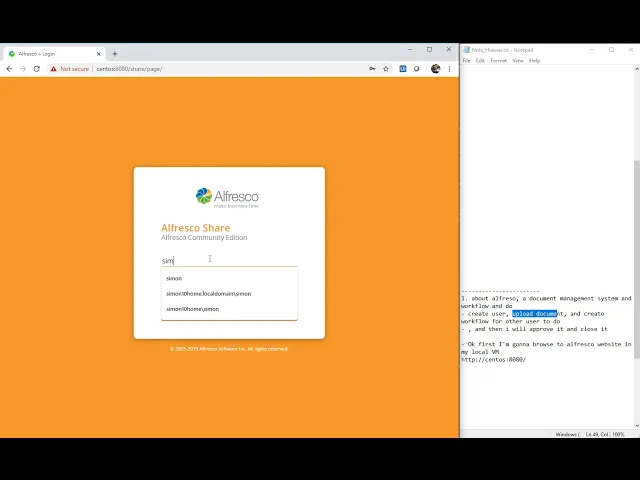Click the Notepad vertical scrollbar thumb
Image resolution: width=640 pixels, height=480 pixels.
637,260
